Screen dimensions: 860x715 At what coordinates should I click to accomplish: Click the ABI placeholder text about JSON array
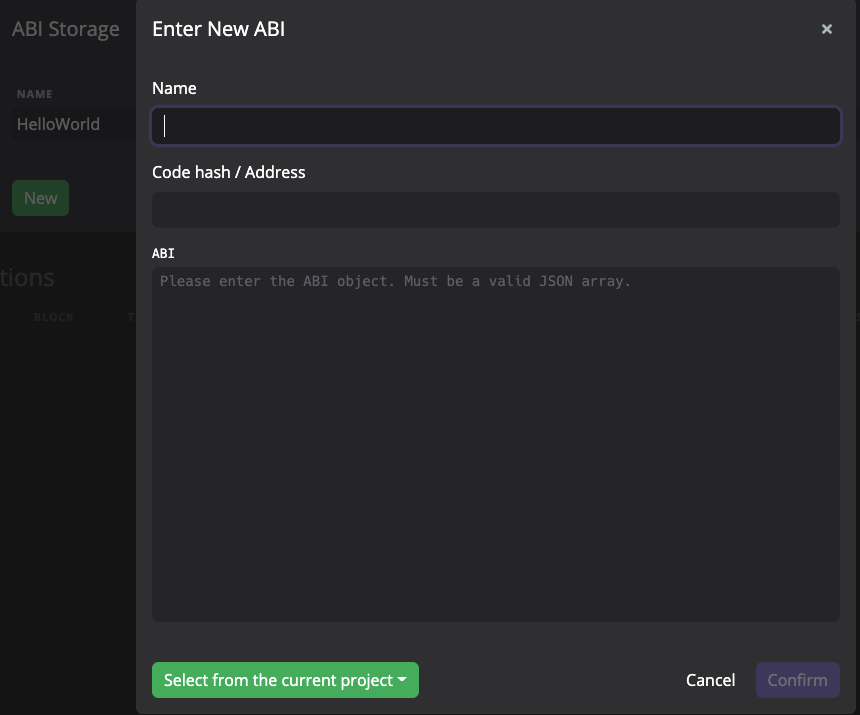point(395,281)
